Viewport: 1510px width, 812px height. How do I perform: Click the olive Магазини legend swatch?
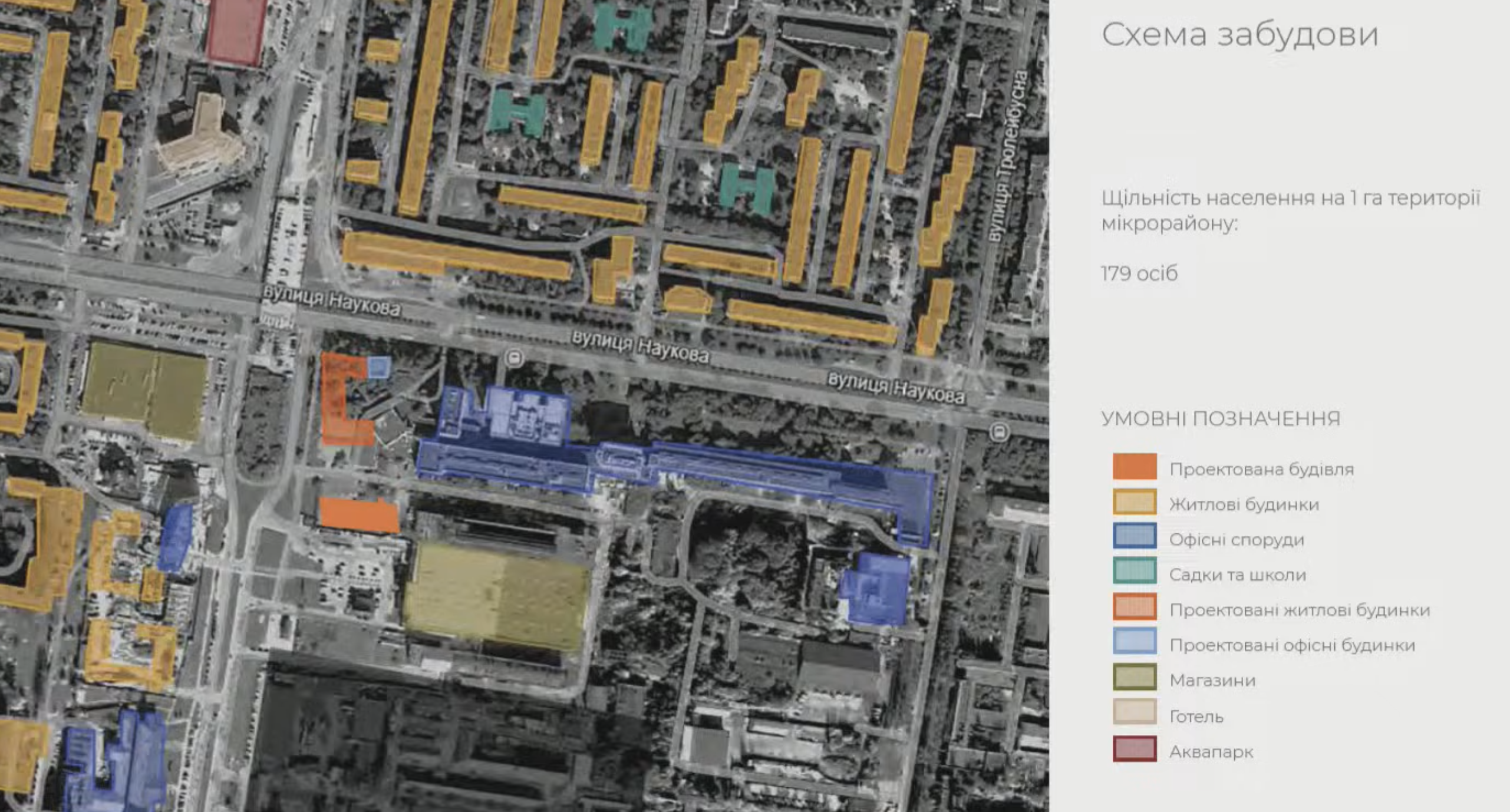pos(1134,677)
